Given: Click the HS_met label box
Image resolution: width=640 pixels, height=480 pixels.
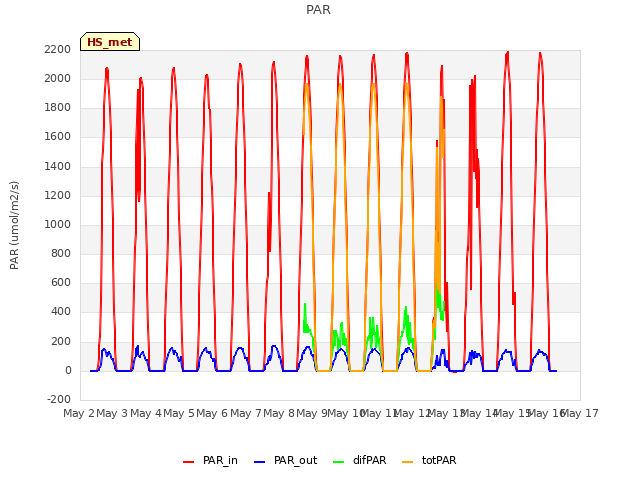Looking at the screenshot, I should coord(110,42).
